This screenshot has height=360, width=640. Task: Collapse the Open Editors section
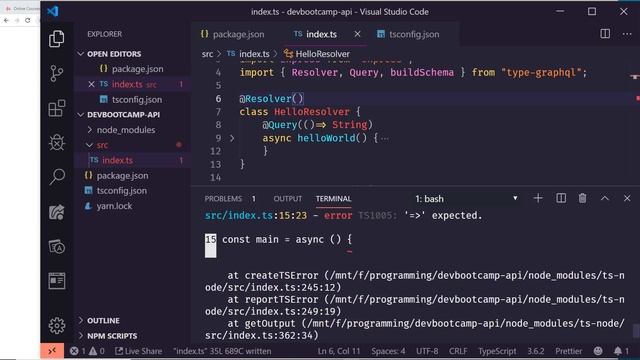[x=109, y=54]
